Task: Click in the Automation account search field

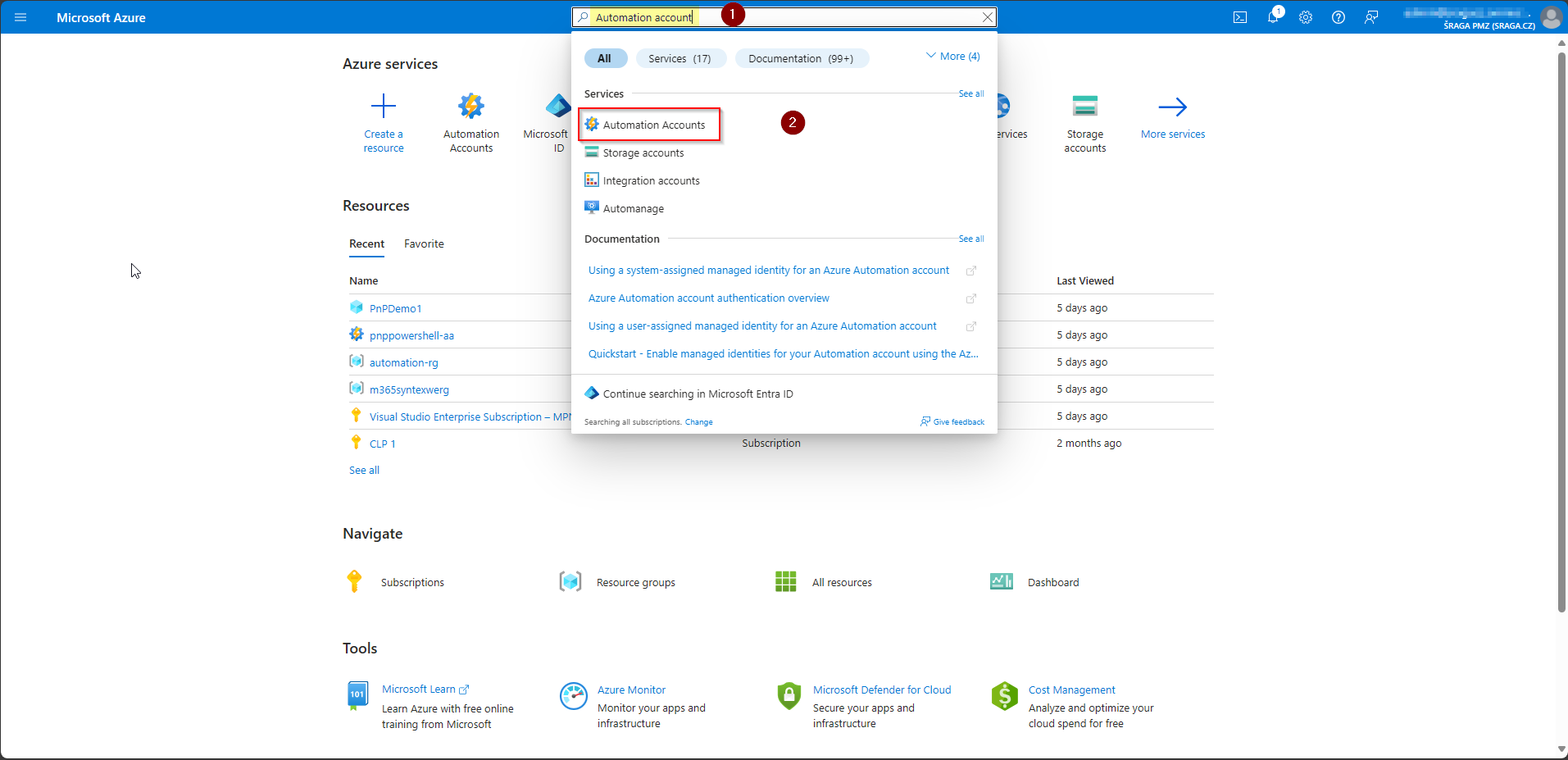Action: [783, 17]
